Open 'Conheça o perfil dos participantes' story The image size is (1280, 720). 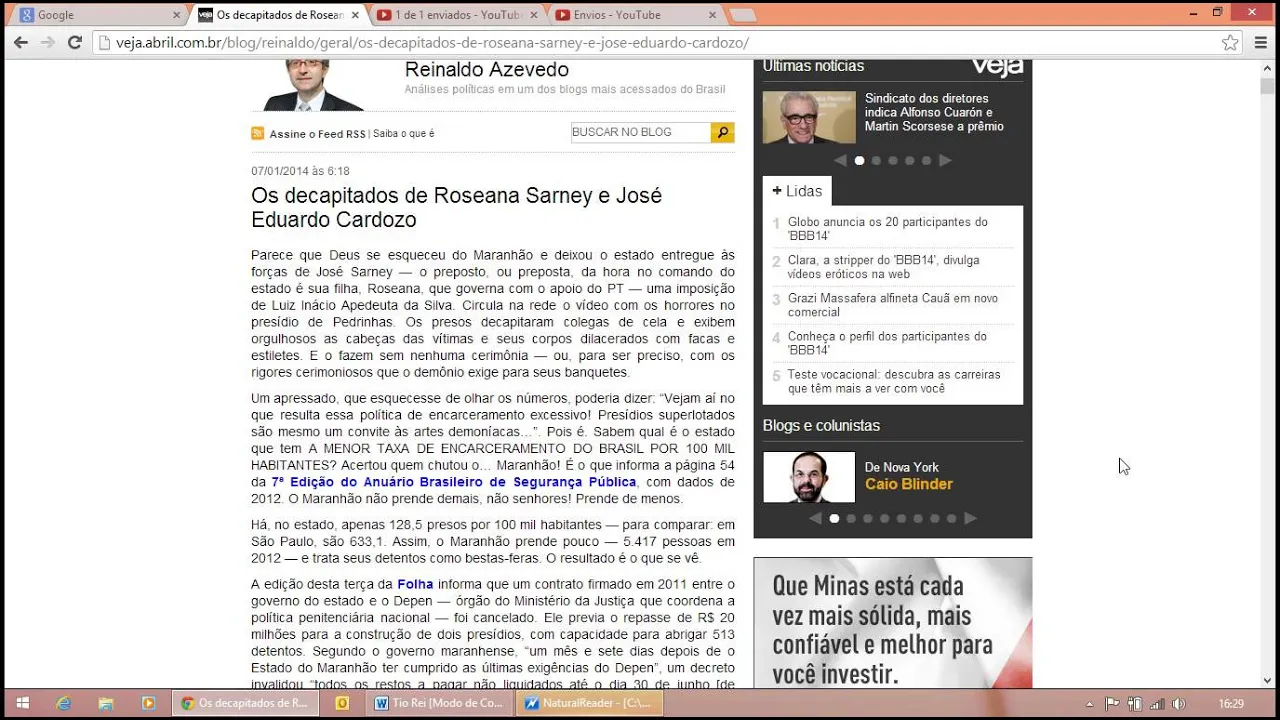pyautogui.click(x=888, y=343)
